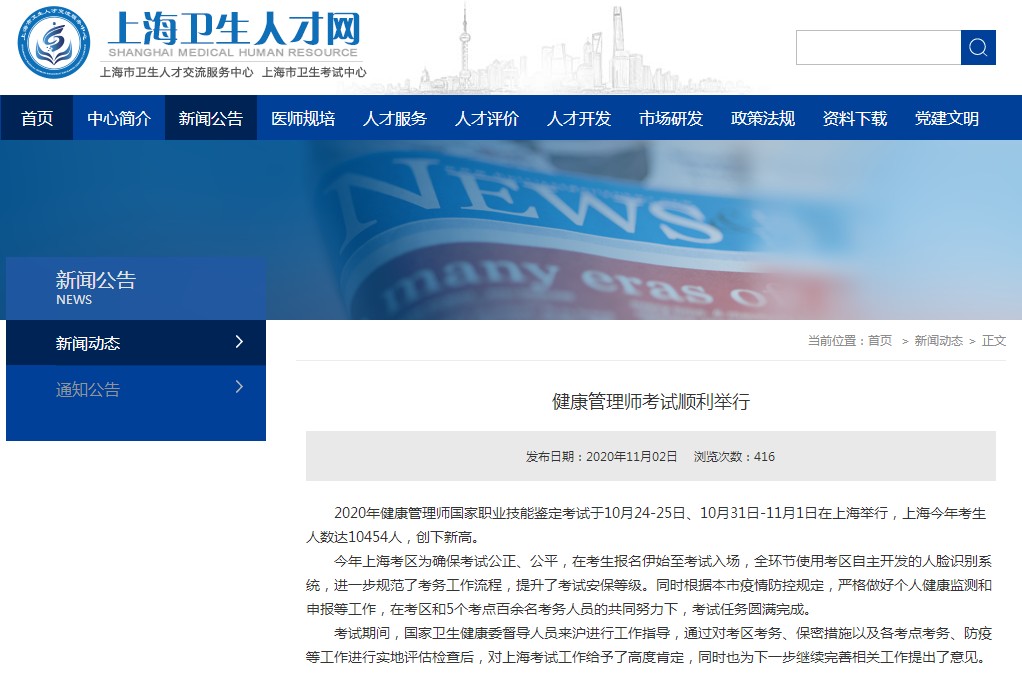Open the 首页 navigation menu item
1022x678 pixels.
[37, 118]
